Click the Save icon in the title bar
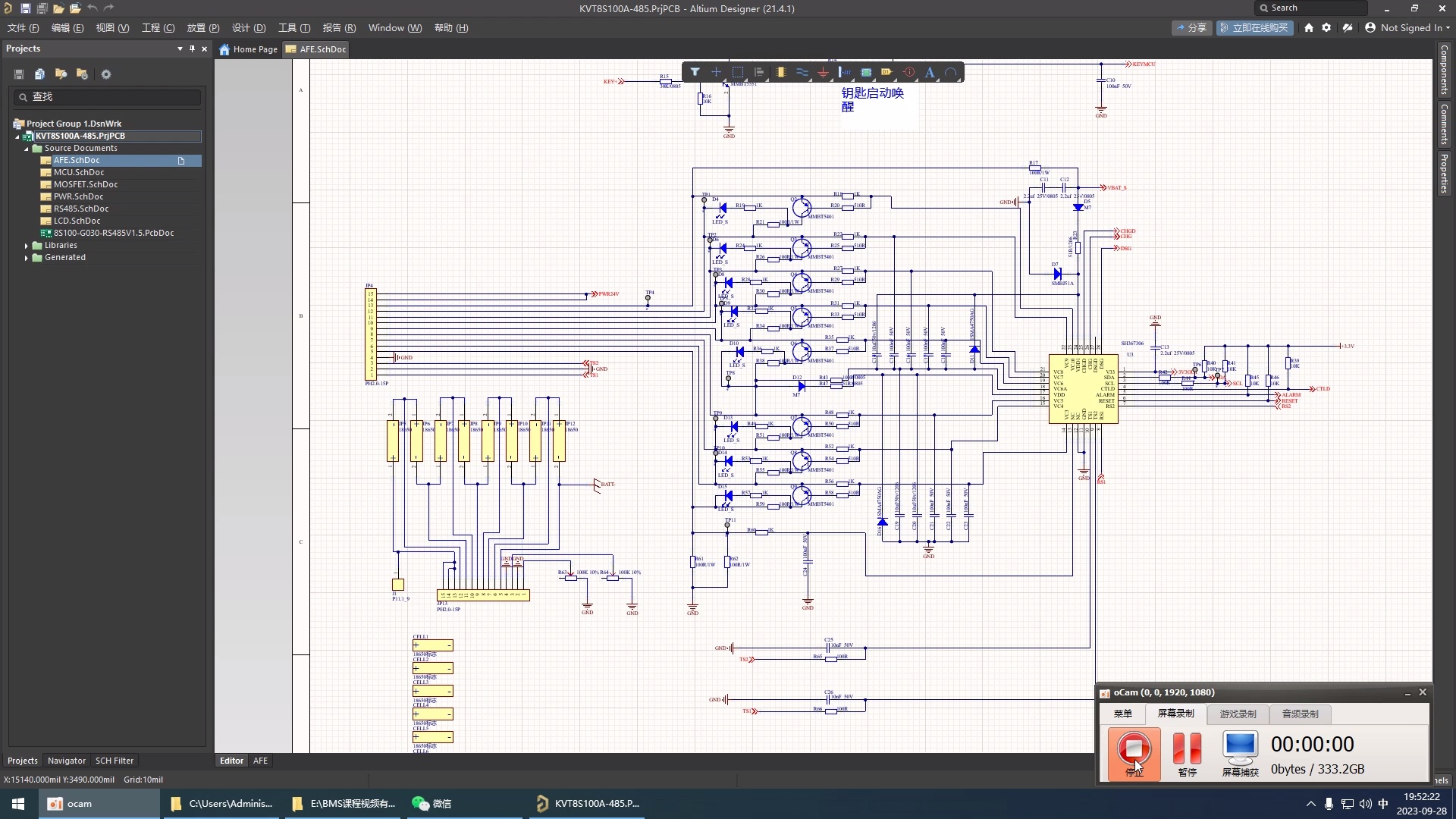Image resolution: width=1456 pixels, height=819 pixels. pyautogui.click(x=25, y=8)
